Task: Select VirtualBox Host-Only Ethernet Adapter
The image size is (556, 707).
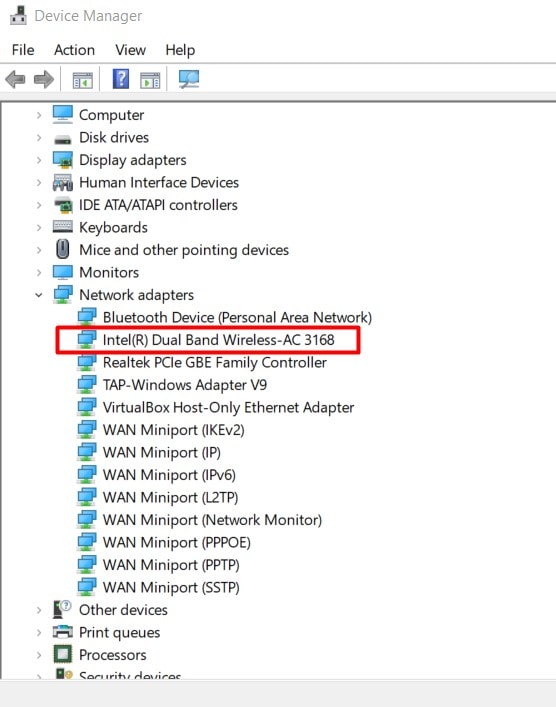Action: [x=228, y=407]
